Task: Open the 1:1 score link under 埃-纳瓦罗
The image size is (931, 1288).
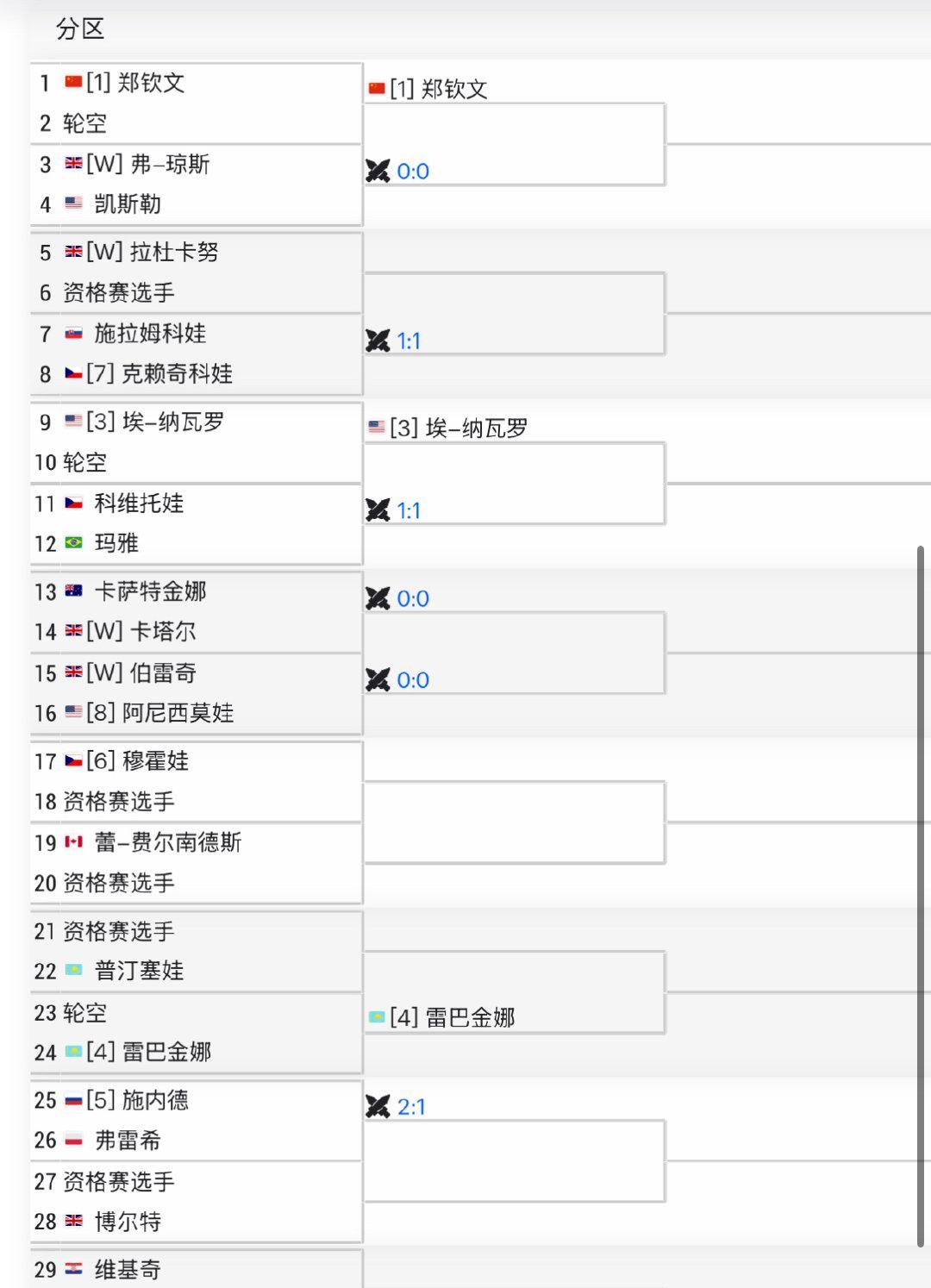Action: point(409,510)
